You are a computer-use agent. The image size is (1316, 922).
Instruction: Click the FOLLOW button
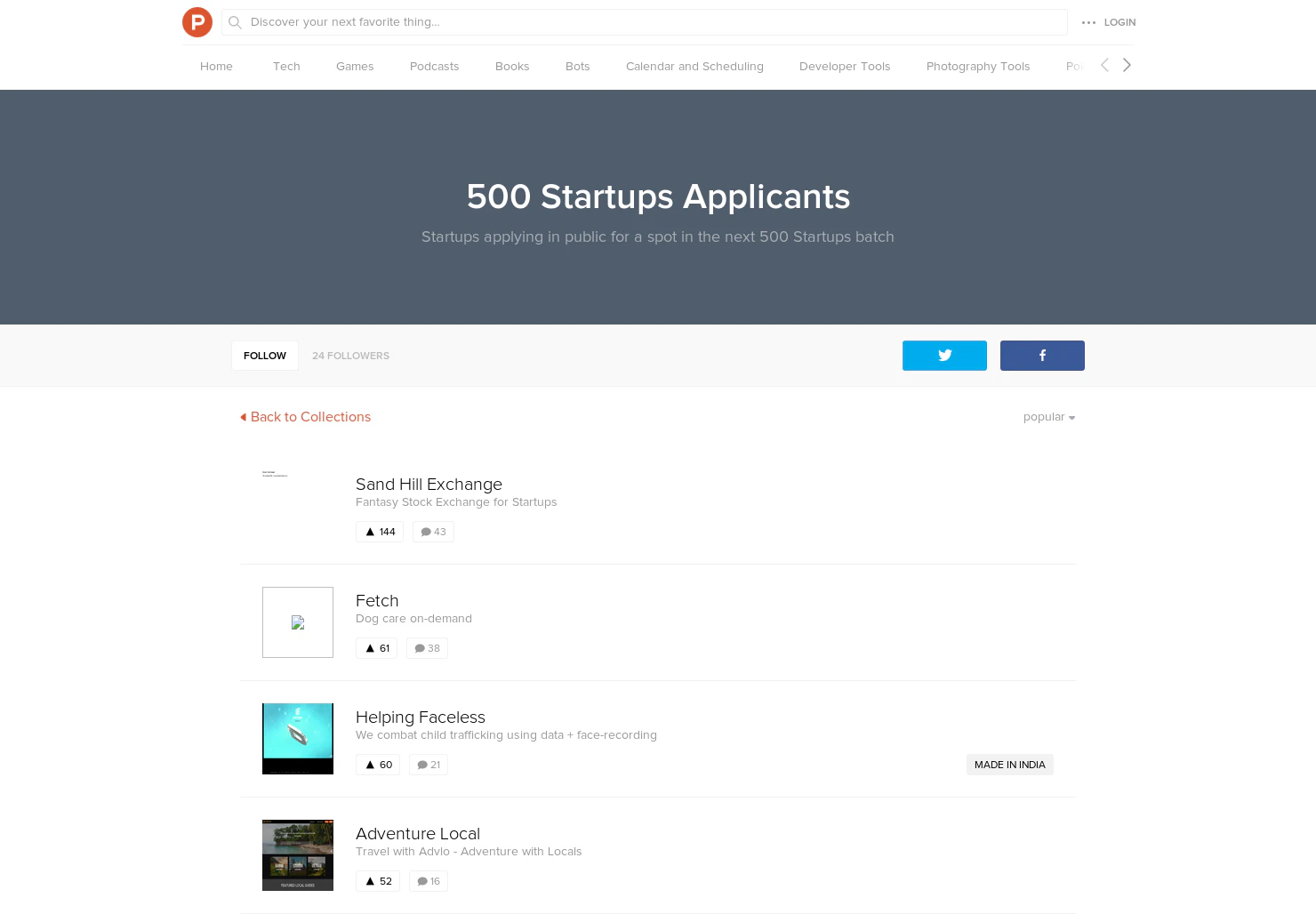pos(265,356)
